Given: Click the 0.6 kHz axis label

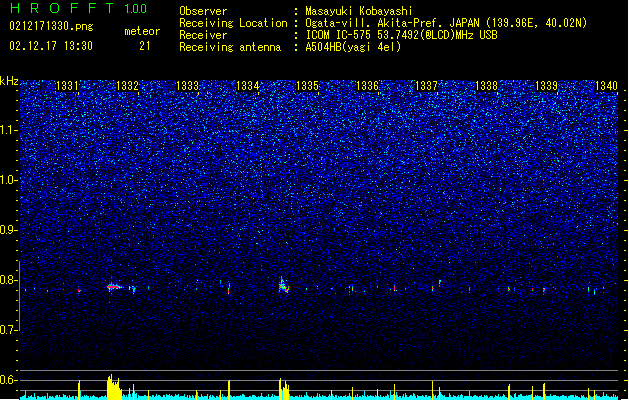Looking at the screenshot, I should [9, 380].
